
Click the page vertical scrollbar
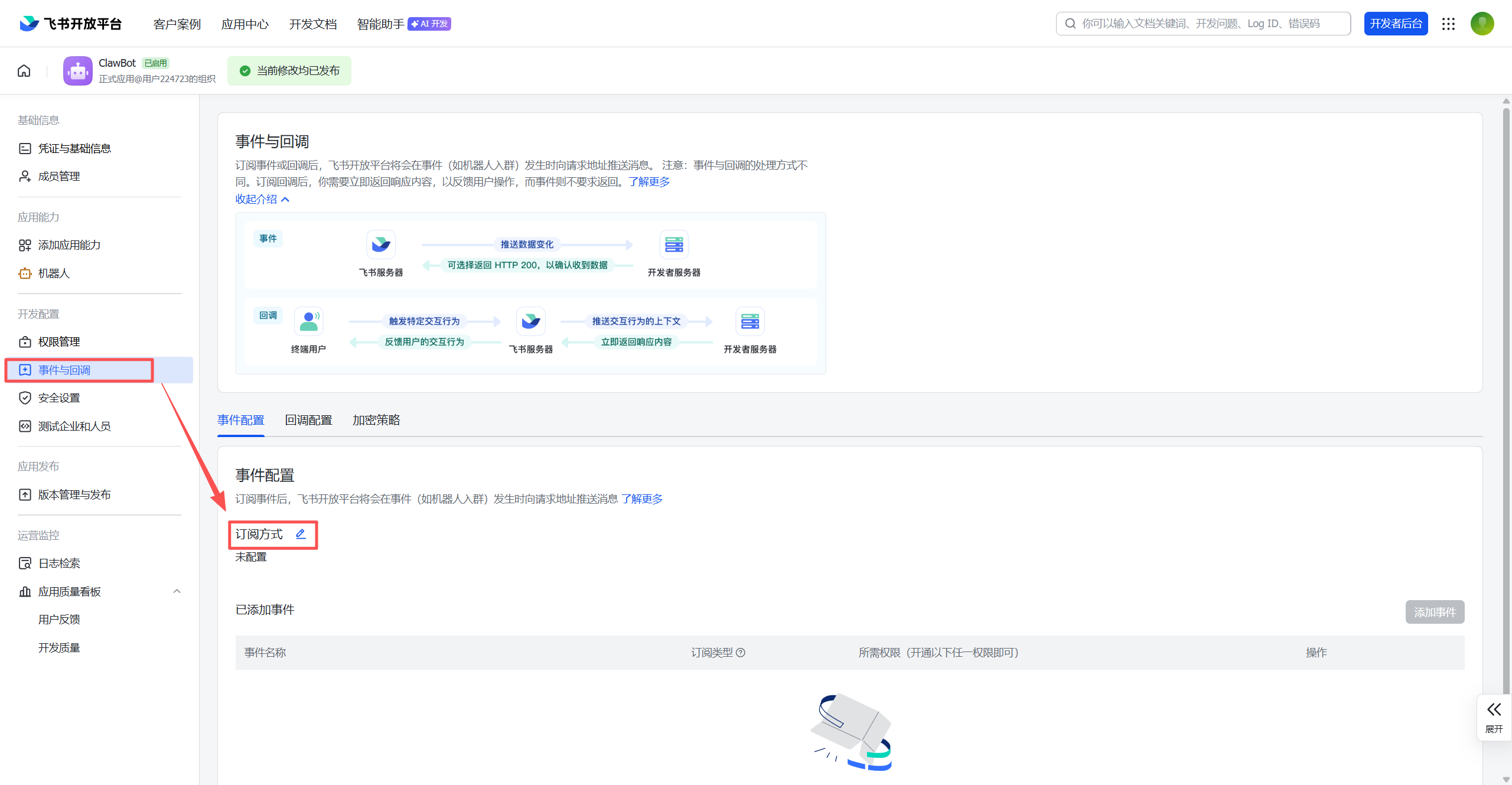pos(1506,354)
